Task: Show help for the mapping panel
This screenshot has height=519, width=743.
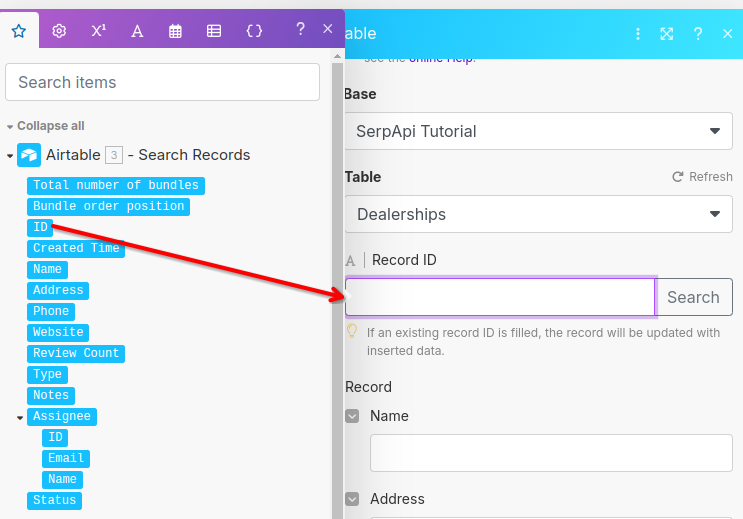Action: (x=300, y=29)
